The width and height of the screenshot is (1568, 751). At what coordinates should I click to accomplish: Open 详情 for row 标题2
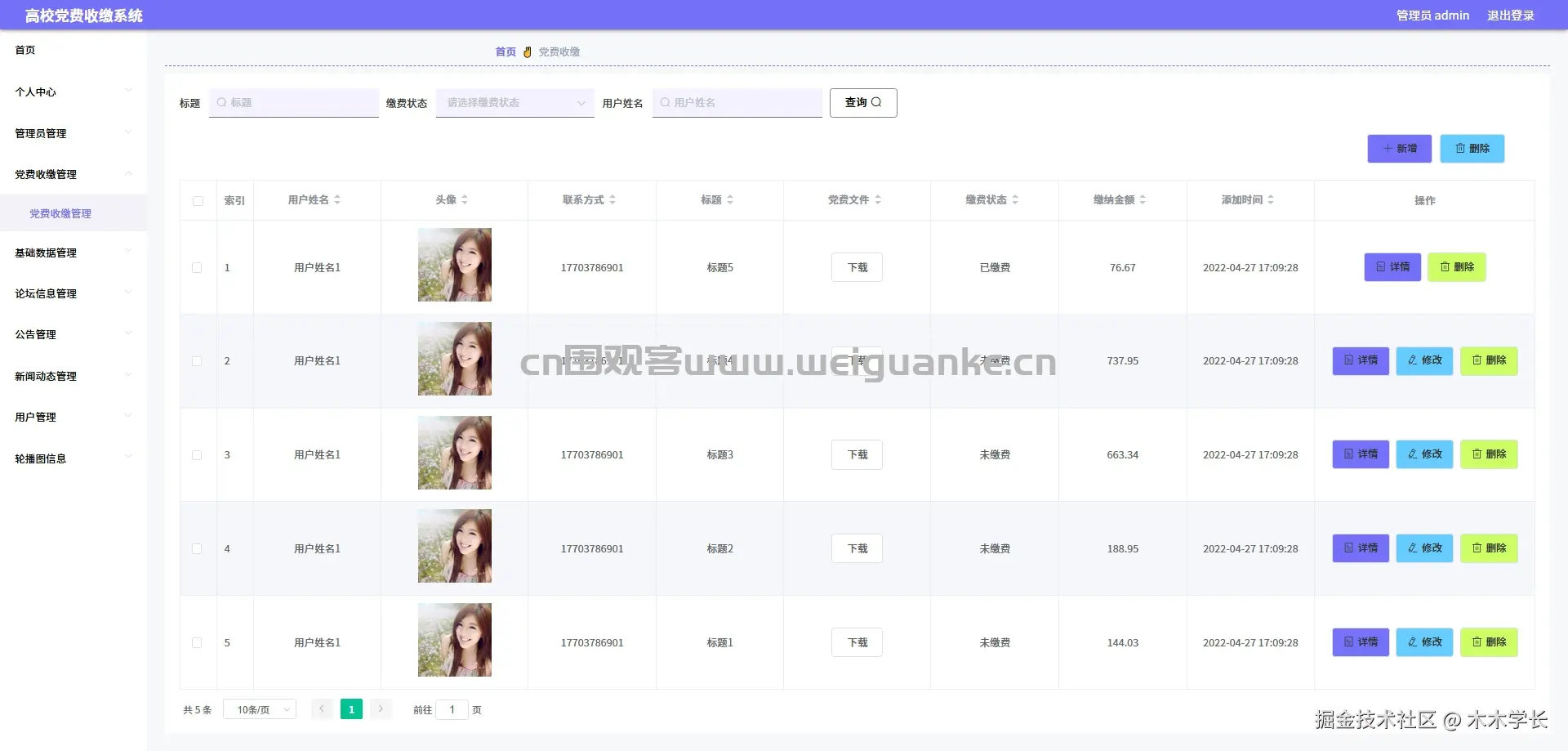pyautogui.click(x=1361, y=548)
